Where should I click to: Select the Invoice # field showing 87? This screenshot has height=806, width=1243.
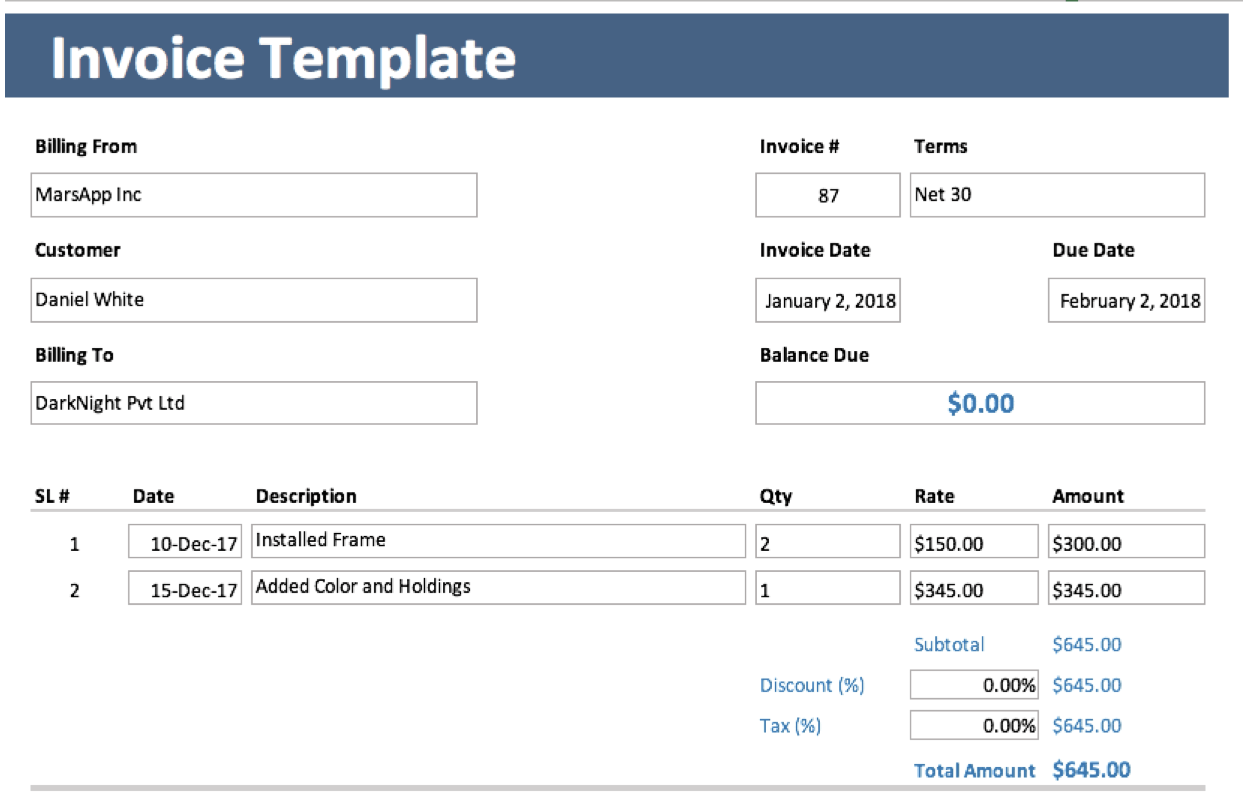pyautogui.click(x=827, y=195)
